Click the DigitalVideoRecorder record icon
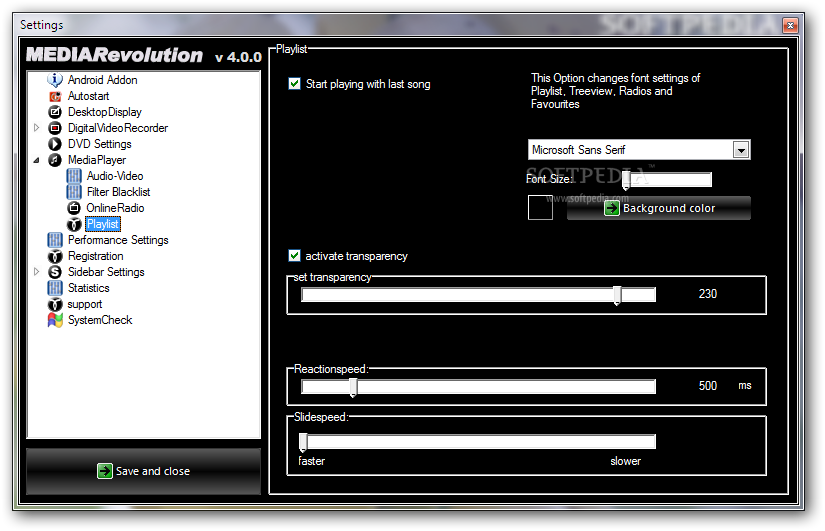 [x=55, y=128]
